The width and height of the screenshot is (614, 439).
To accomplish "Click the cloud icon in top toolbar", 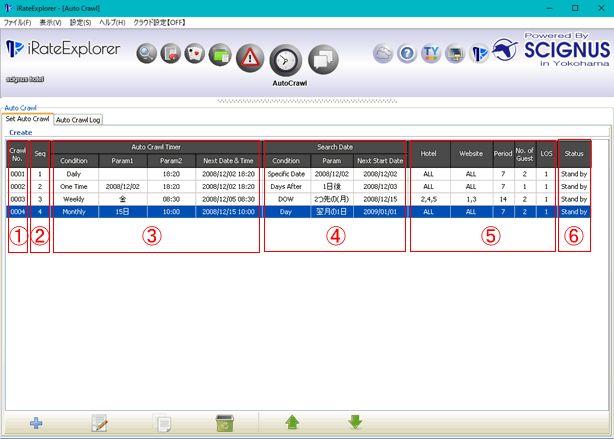I will (384, 53).
